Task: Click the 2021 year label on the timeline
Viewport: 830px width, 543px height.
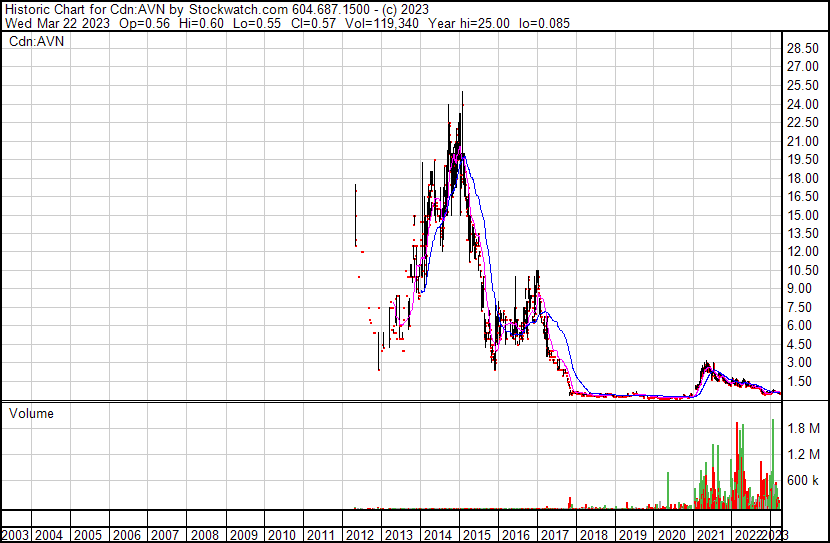Action: 710,535
